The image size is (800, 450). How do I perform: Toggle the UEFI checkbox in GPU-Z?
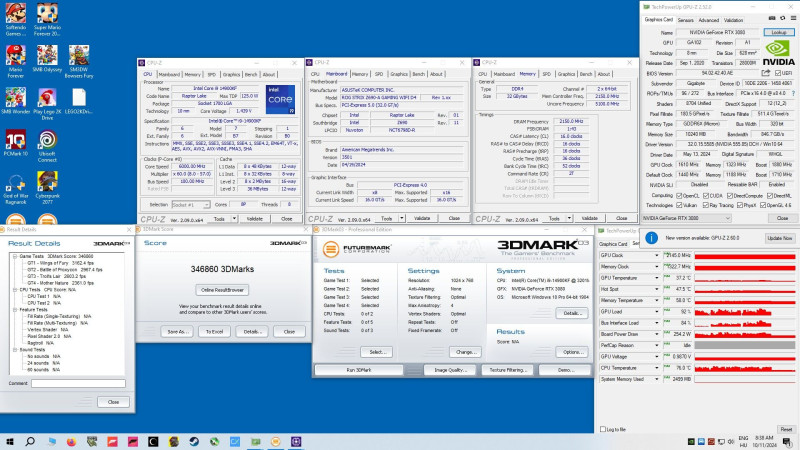pos(778,73)
